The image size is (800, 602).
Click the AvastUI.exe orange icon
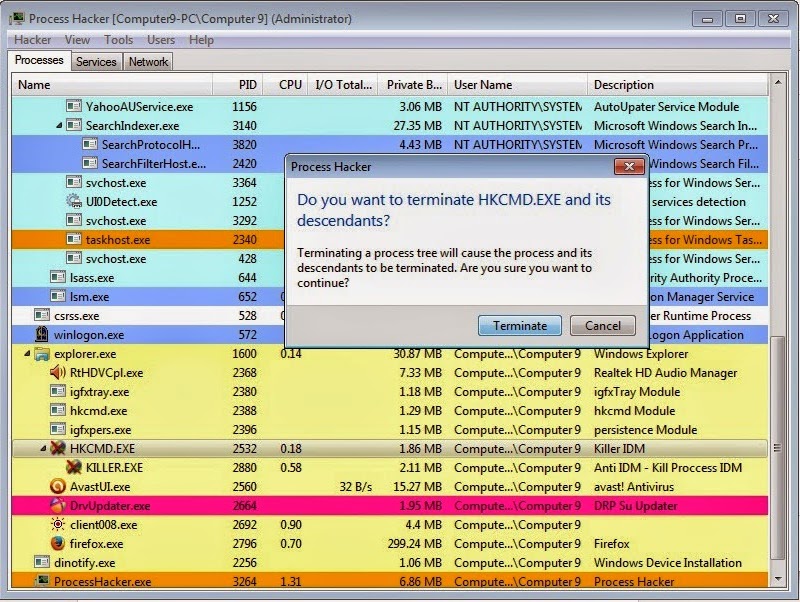click(58, 486)
